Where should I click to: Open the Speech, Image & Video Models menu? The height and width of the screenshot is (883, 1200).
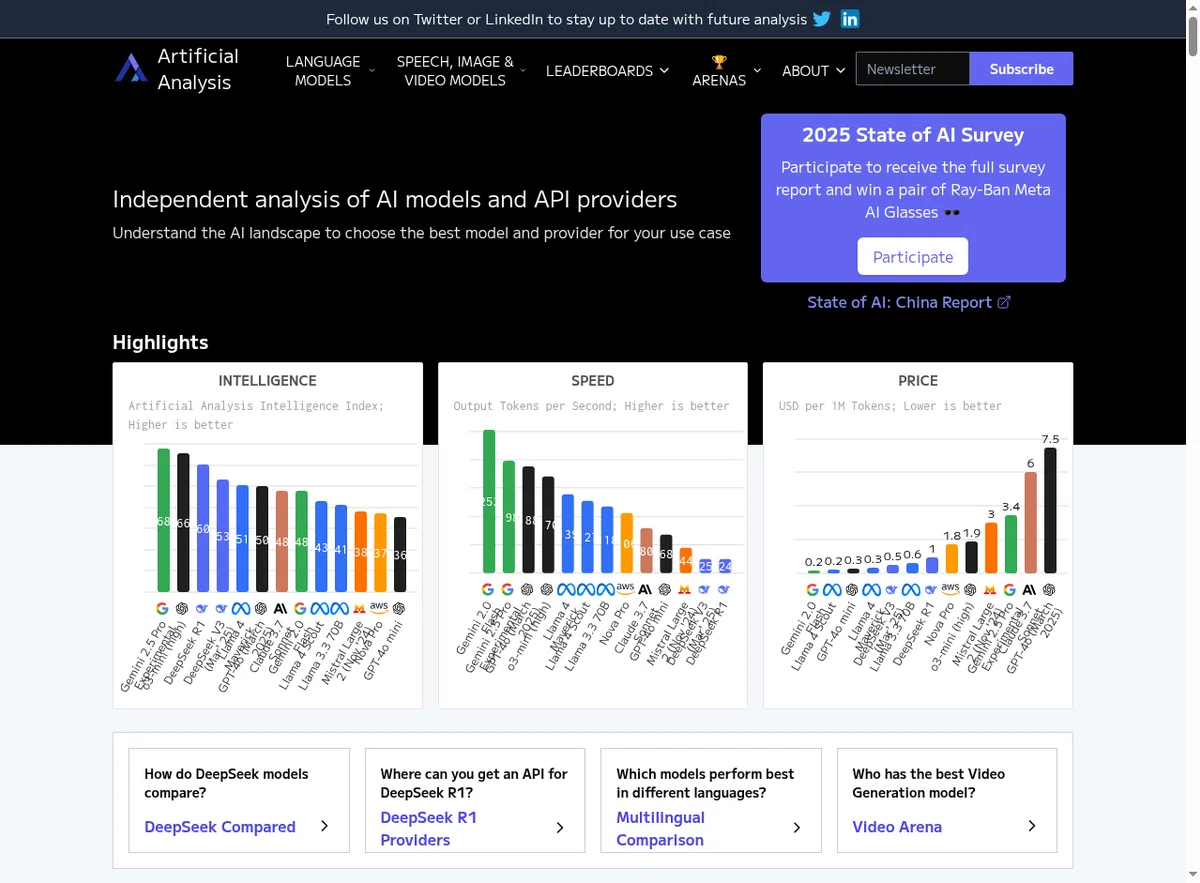tap(455, 70)
